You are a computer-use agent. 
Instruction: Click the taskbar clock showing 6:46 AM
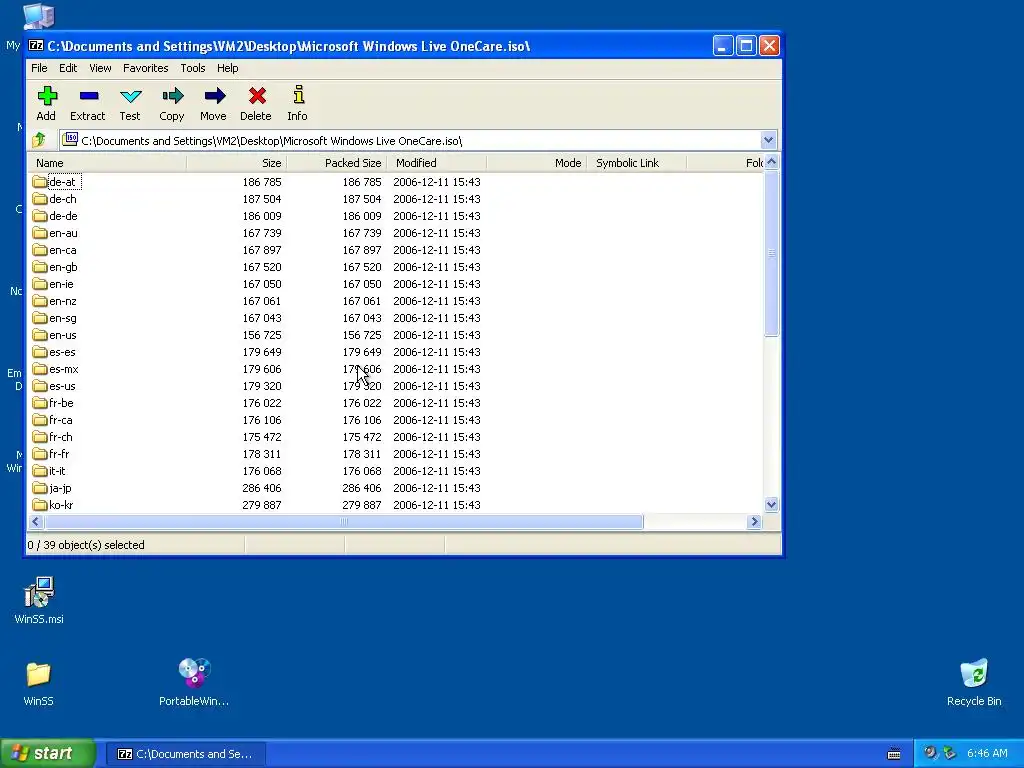[987, 753]
